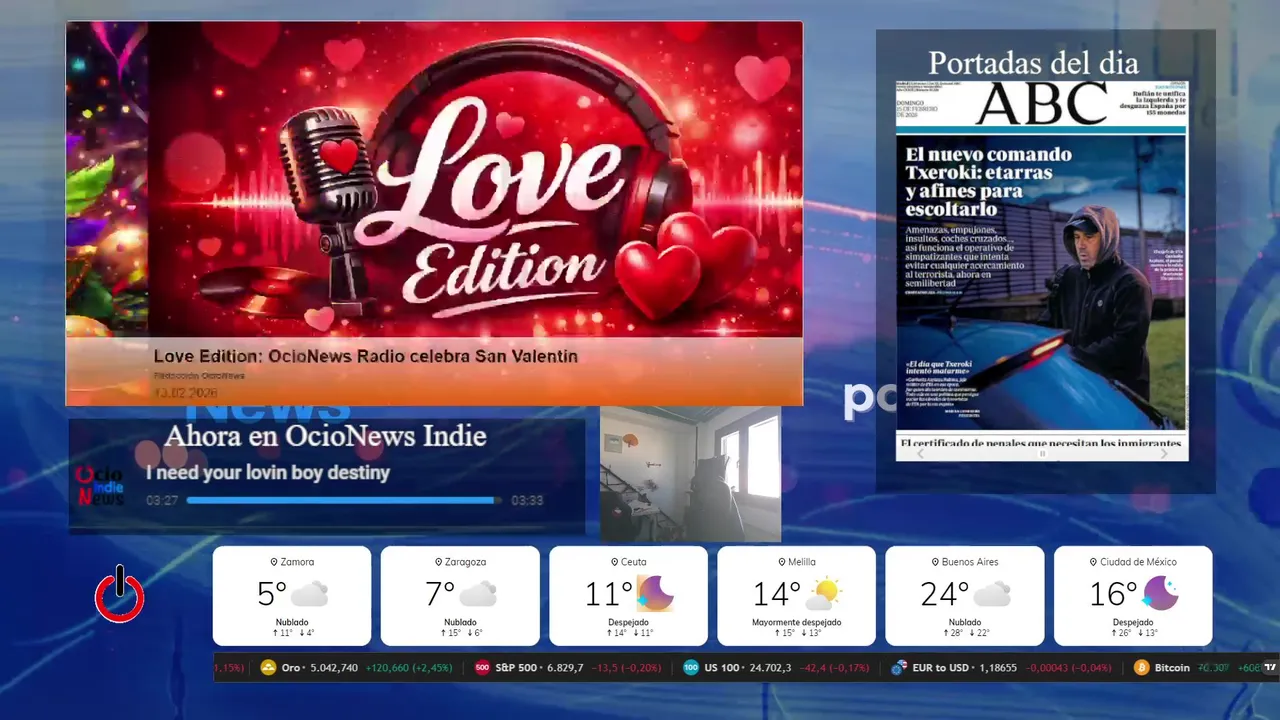Click the S&P 500 ticker icon
This screenshot has width=1280, height=720.
(x=482, y=668)
